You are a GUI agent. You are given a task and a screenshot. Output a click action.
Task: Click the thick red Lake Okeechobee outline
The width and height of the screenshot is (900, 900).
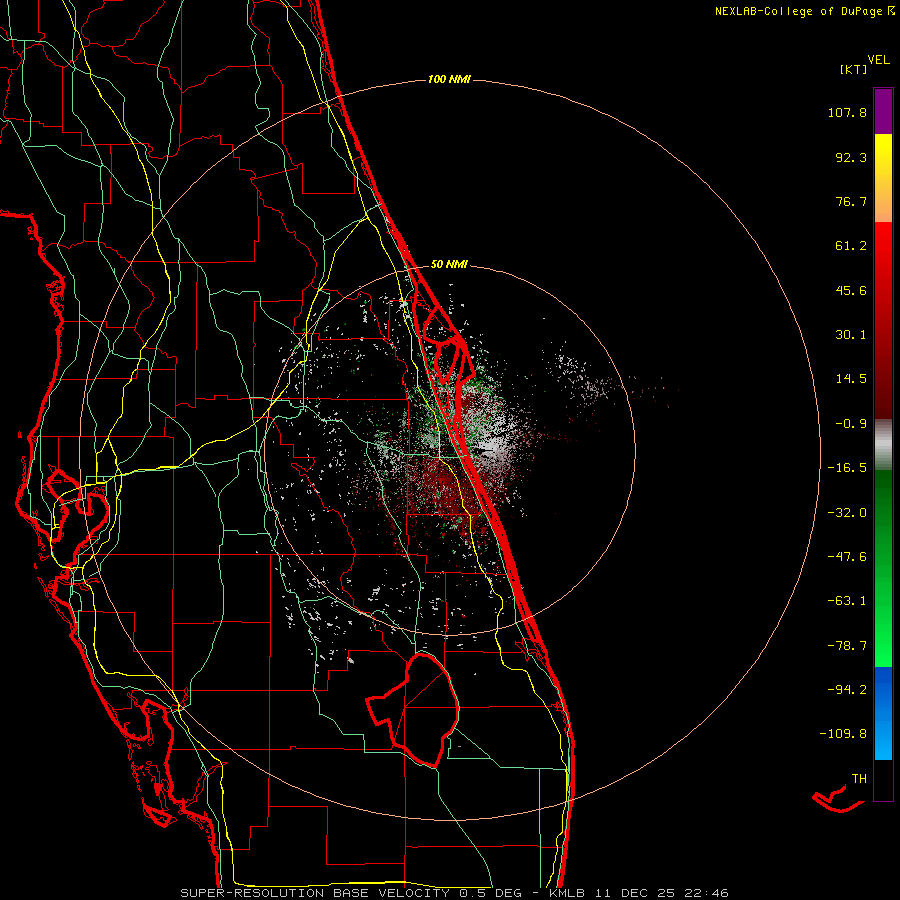[x=413, y=709]
